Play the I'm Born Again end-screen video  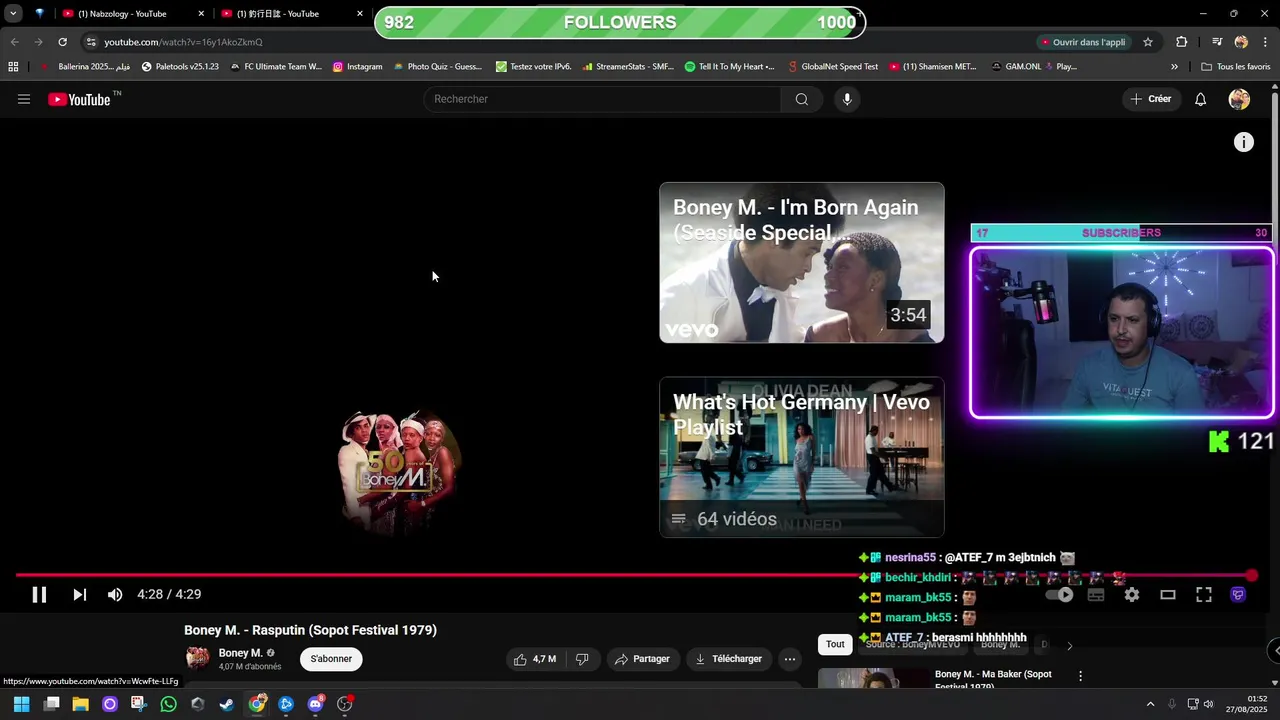click(x=802, y=263)
